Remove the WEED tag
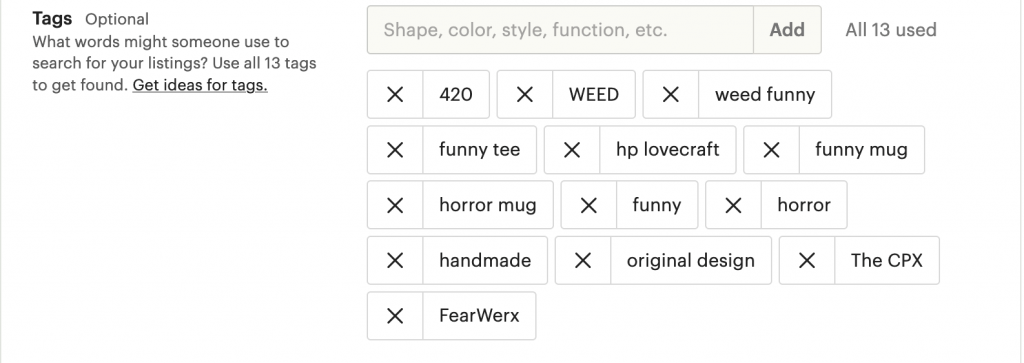The height and width of the screenshot is (363, 1024). (x=525, y=95)
